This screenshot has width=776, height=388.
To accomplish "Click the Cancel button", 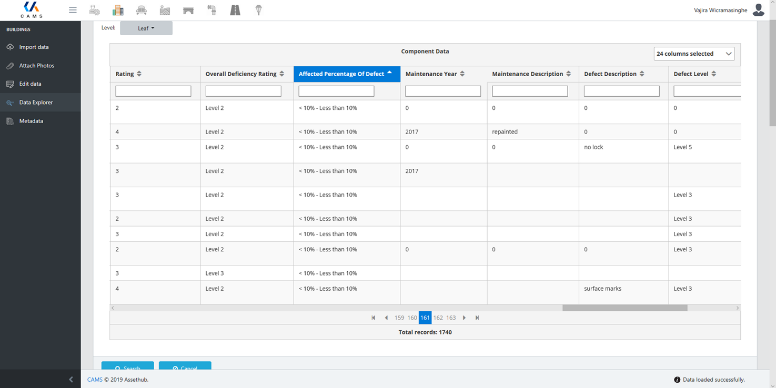I will coord(185,366).
